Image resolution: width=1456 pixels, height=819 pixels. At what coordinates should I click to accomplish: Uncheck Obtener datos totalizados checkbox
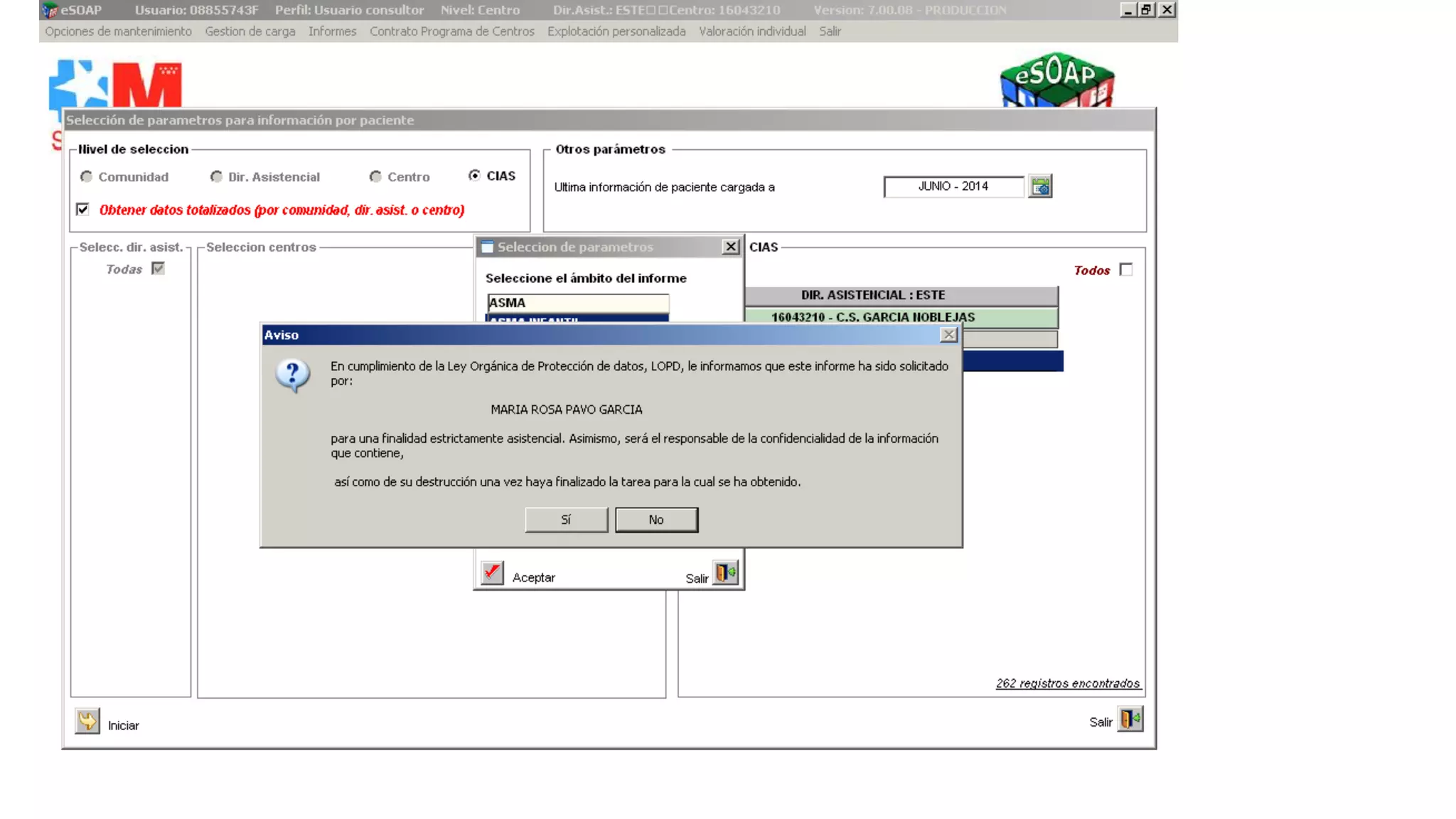83,209
